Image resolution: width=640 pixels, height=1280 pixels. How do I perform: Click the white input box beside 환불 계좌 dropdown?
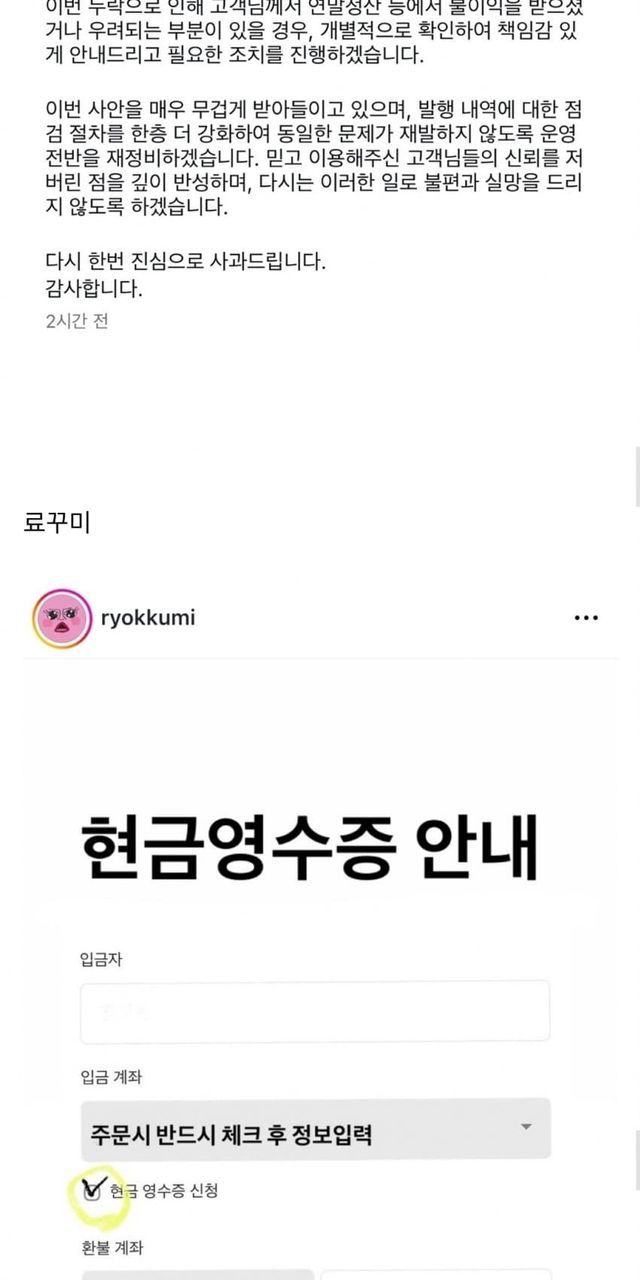coord(435,1274)
